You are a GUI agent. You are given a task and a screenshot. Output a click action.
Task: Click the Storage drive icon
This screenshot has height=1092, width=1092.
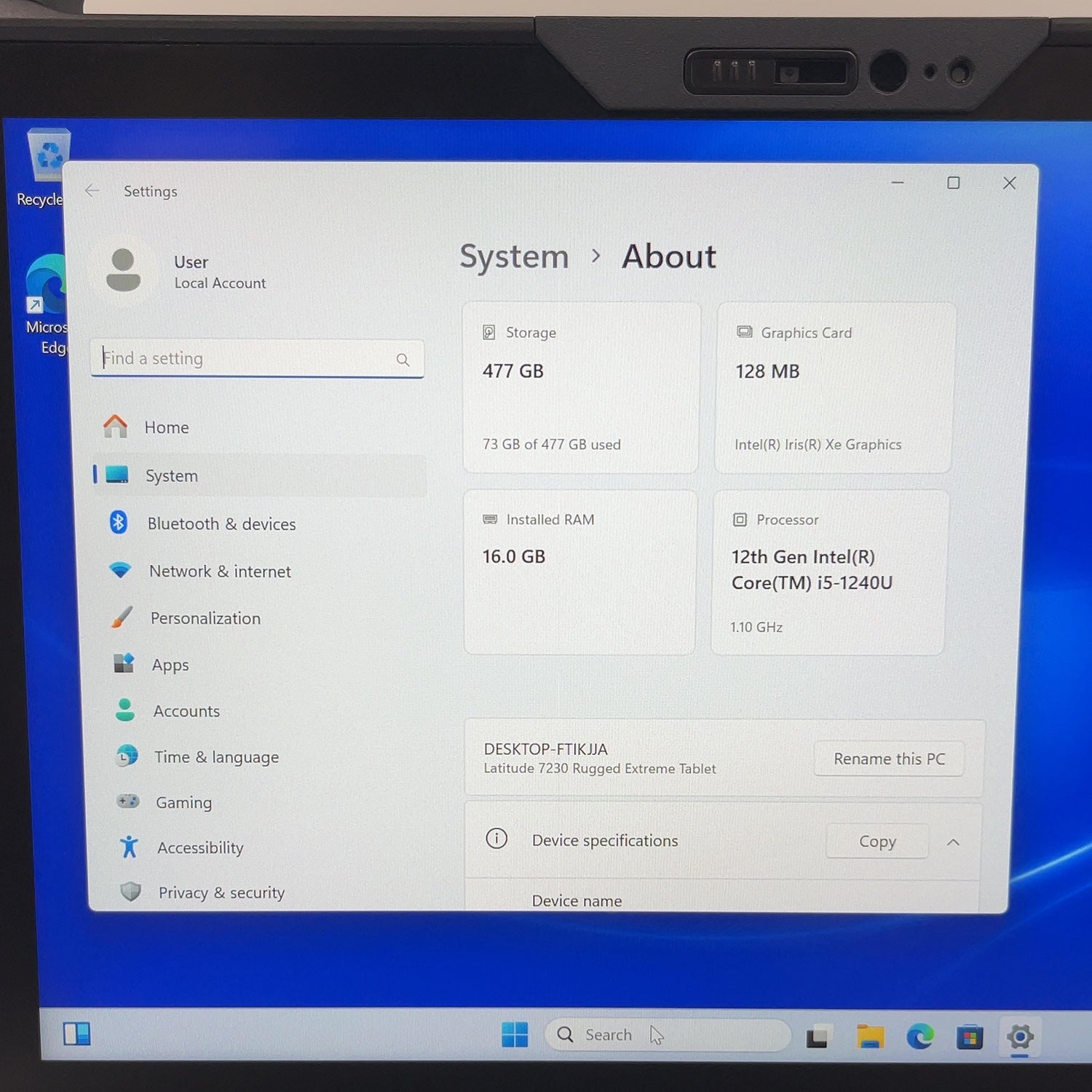pos(489,333)
